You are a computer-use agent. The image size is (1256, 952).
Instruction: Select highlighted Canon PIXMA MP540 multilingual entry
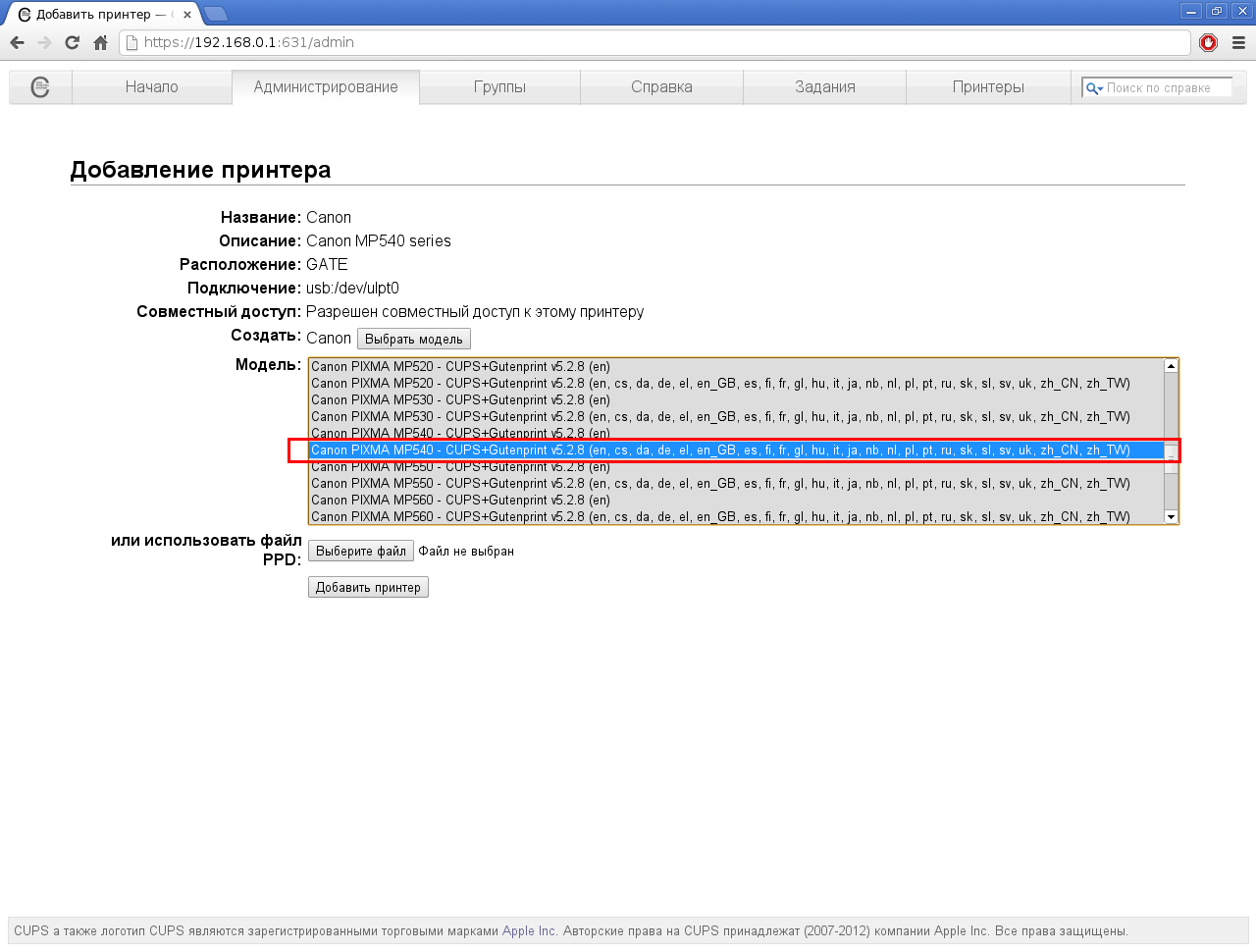click(736, 450)
